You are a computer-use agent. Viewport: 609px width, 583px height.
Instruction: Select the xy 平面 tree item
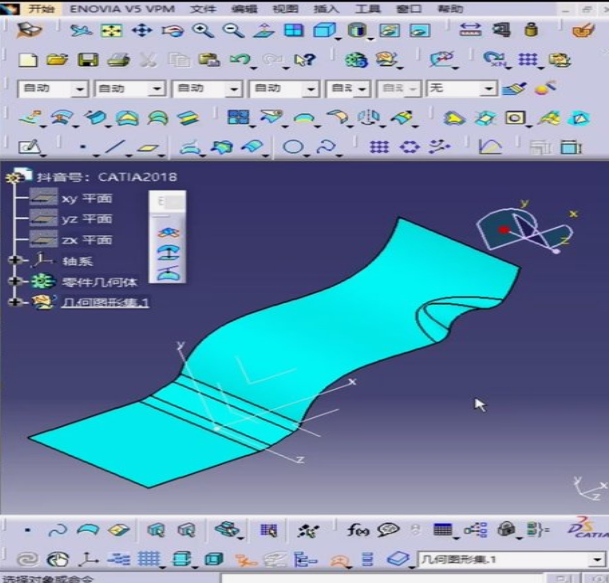tap(86, 198)
